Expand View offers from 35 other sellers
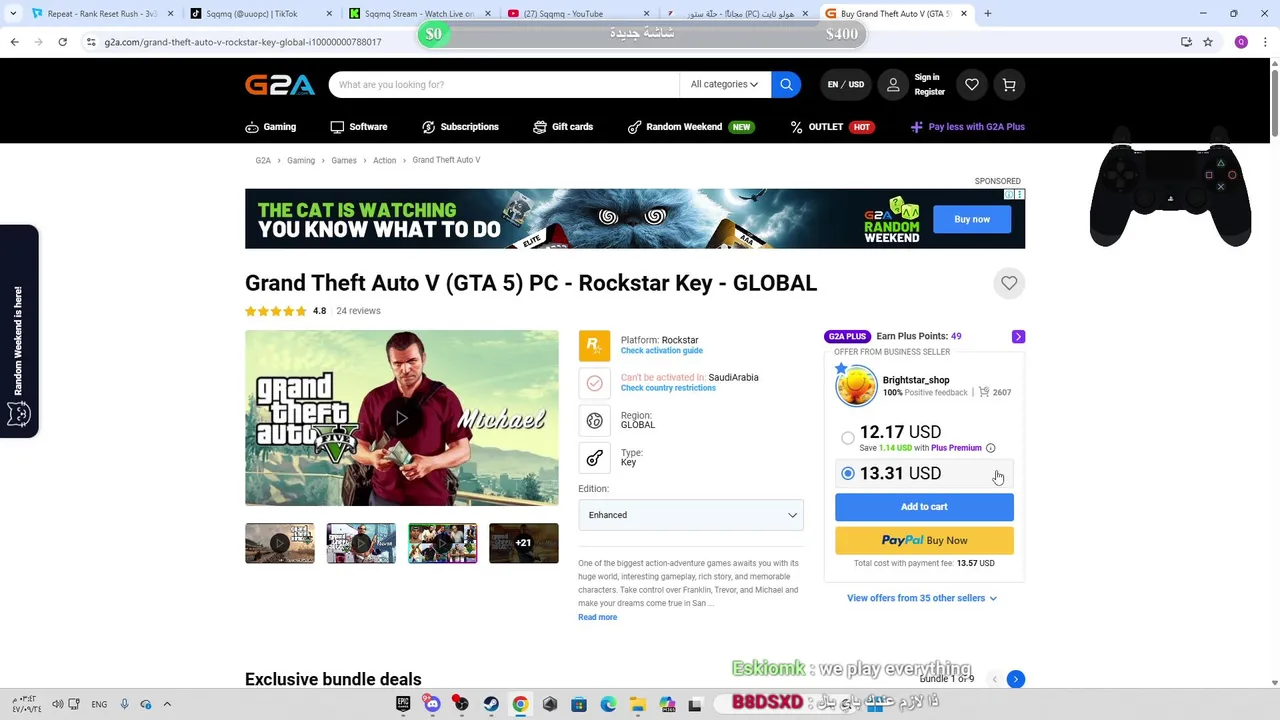The width and height of the screenshot is (1280, 720). [922, 598]
